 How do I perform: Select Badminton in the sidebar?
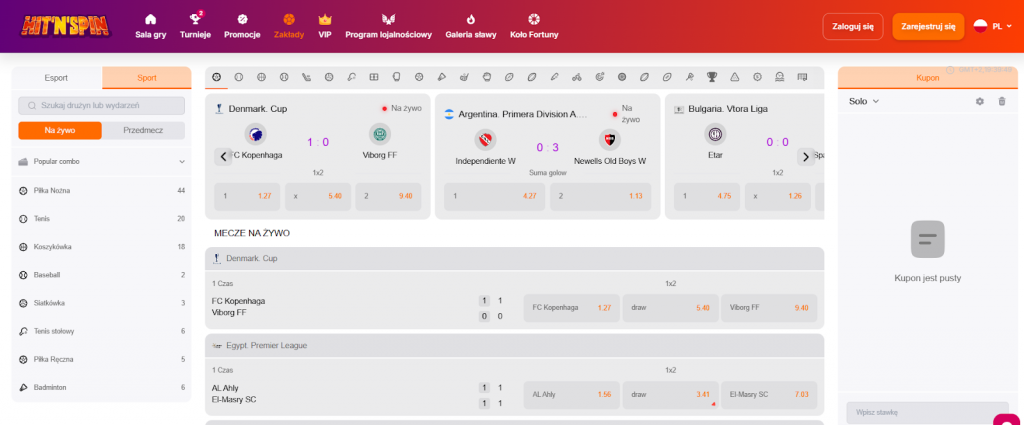pyautogui.click(x=101, y=387)
